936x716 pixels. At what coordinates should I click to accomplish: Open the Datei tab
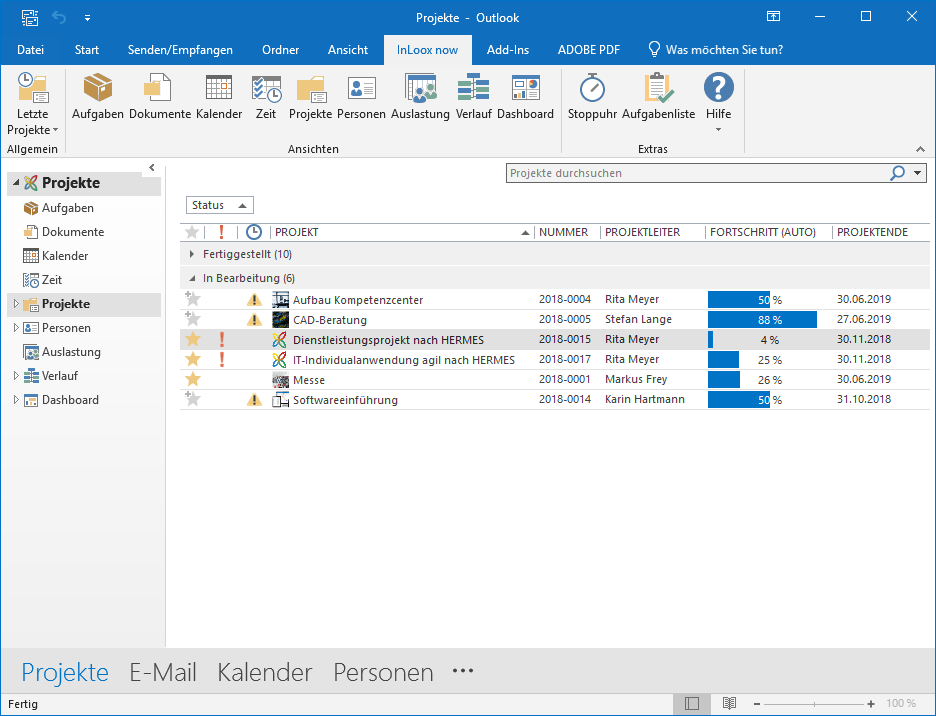tap(30, 50)
